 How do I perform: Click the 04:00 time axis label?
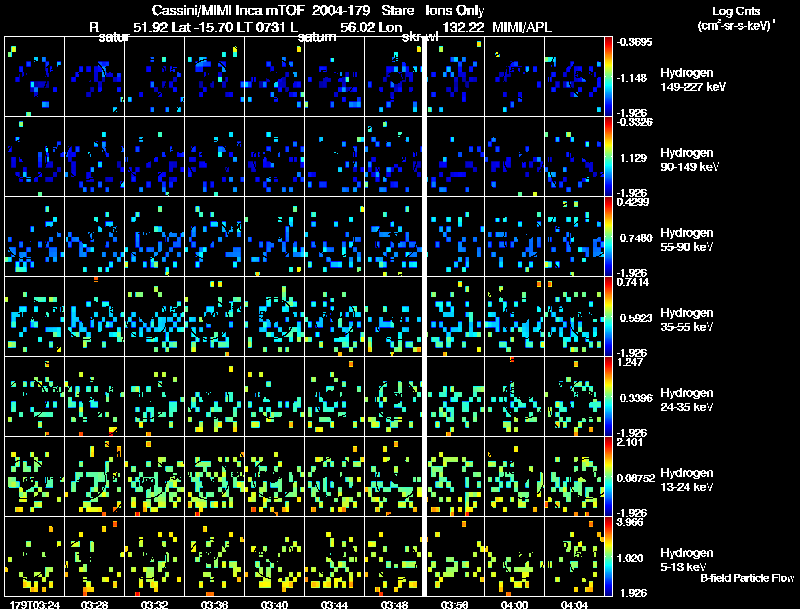(514, 604)
